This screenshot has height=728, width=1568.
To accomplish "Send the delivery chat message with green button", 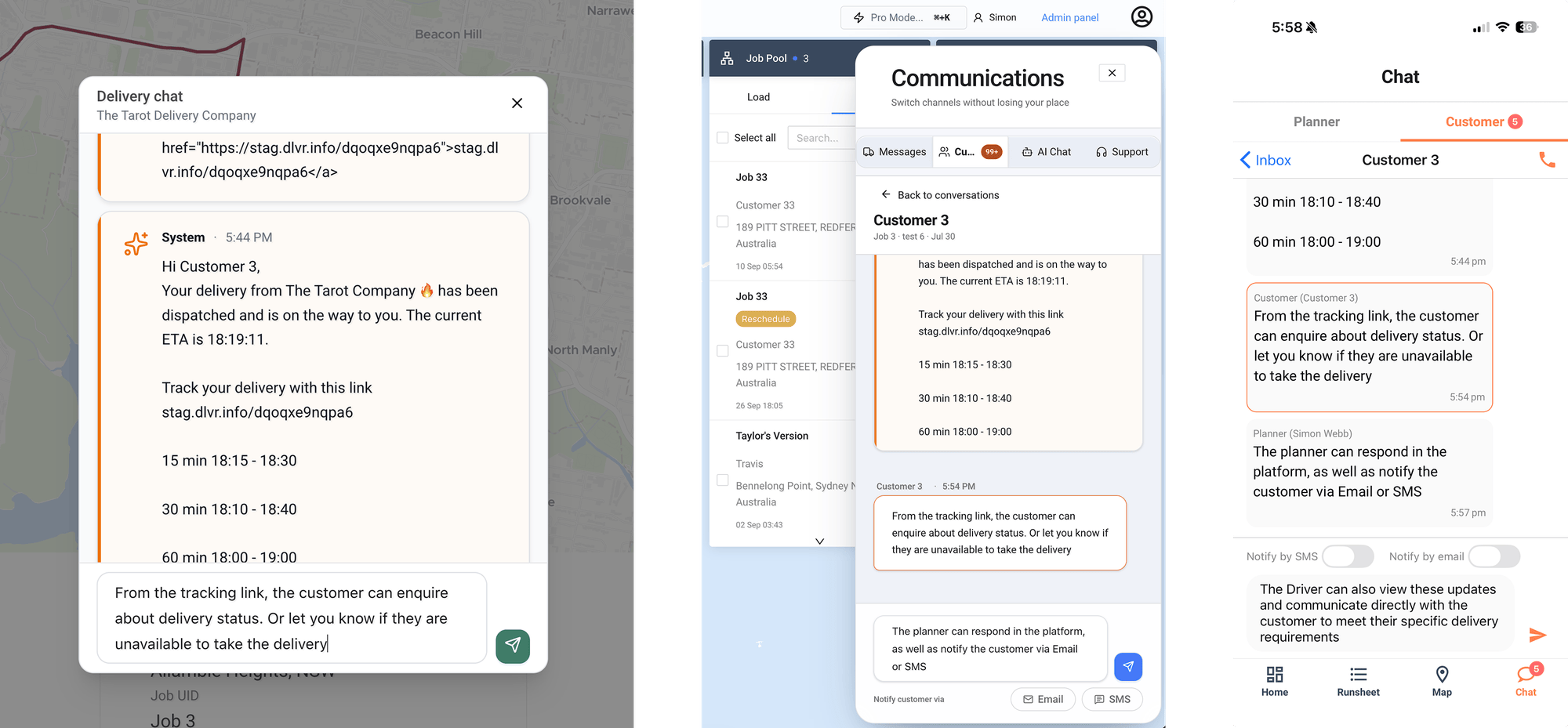I will (513, 646).
